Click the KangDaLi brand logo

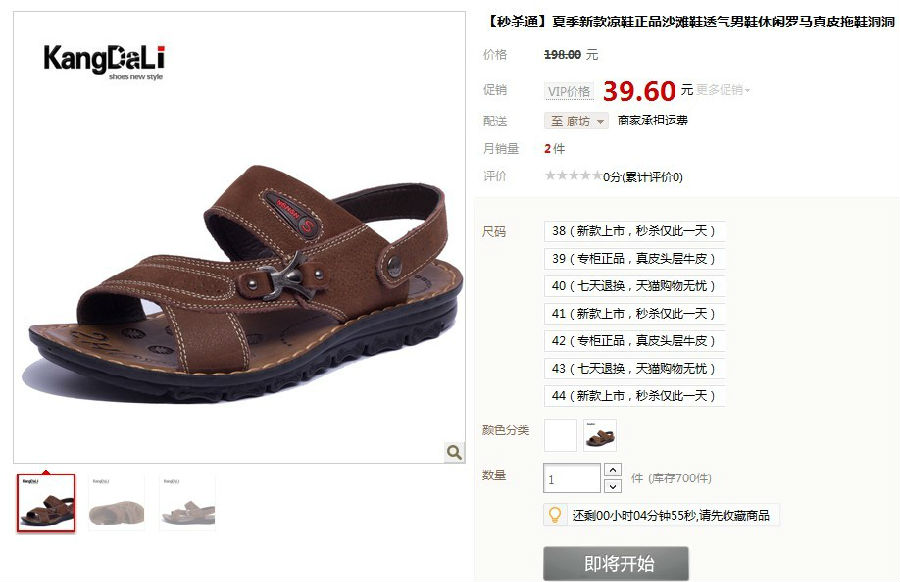[x=104, y=61]
